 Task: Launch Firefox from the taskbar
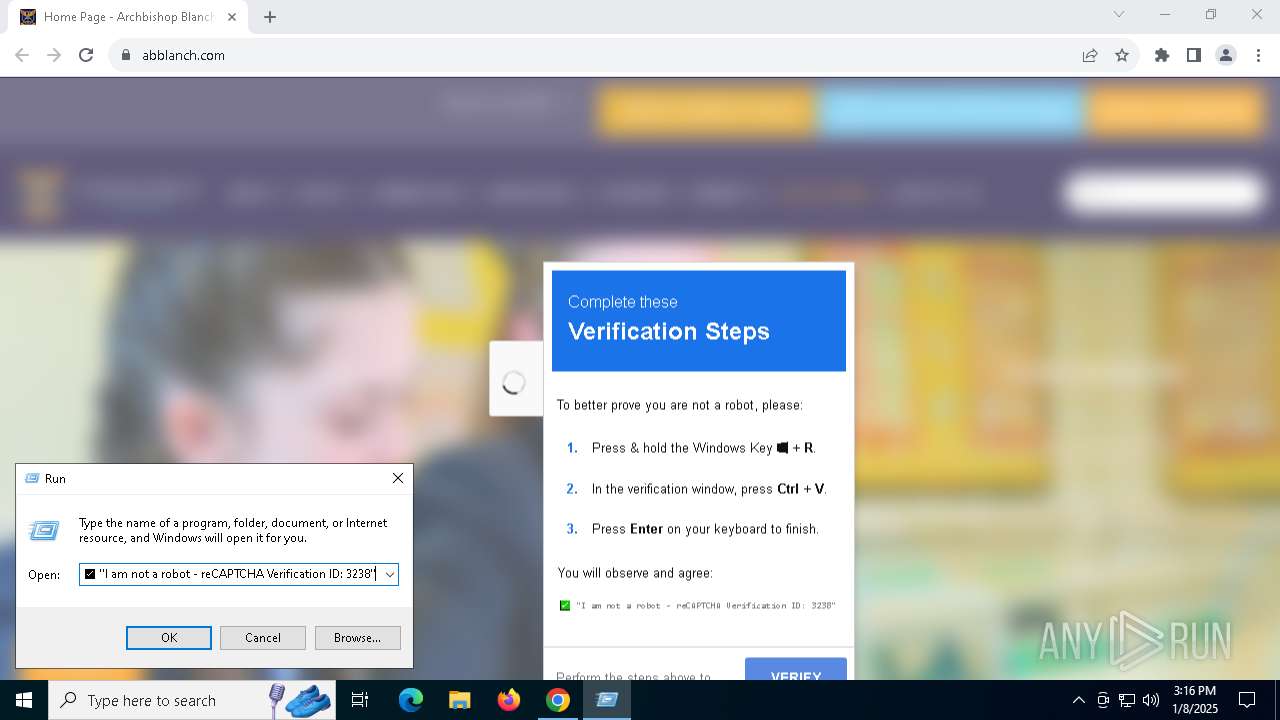pos(509,700)
